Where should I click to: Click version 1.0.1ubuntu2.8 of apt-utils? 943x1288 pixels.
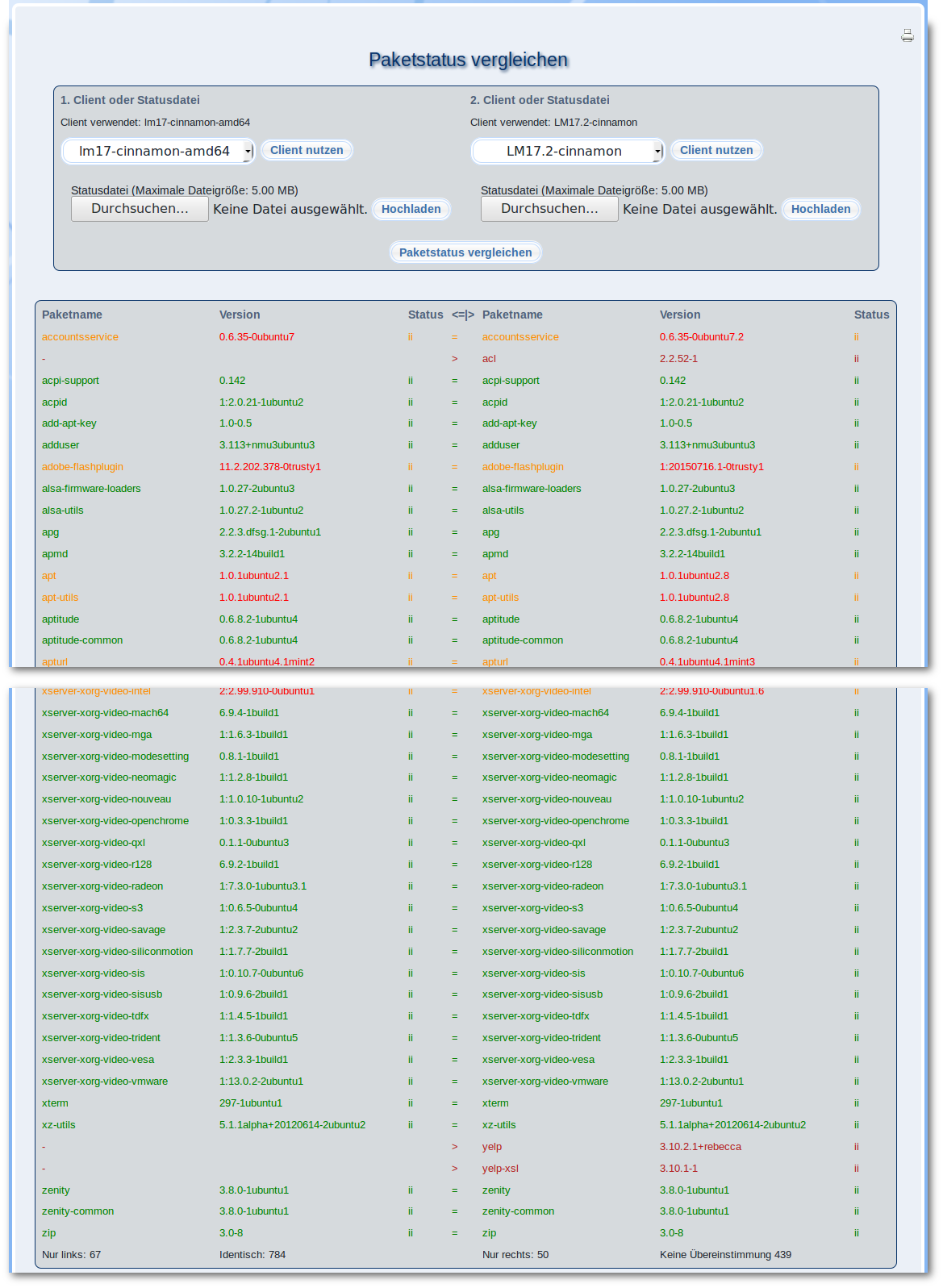coord(694,598)
